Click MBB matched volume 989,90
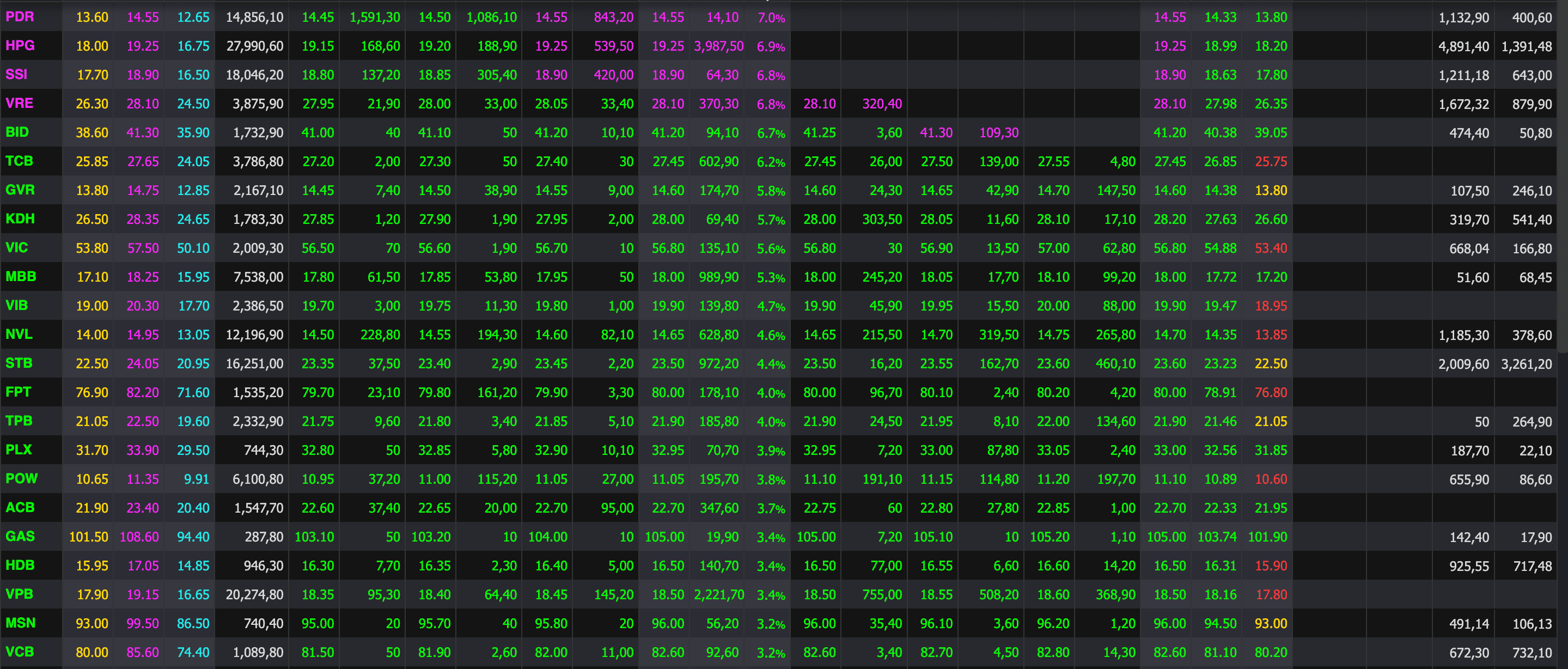Viewport: 1568px width, 669px height. [719, 277]
